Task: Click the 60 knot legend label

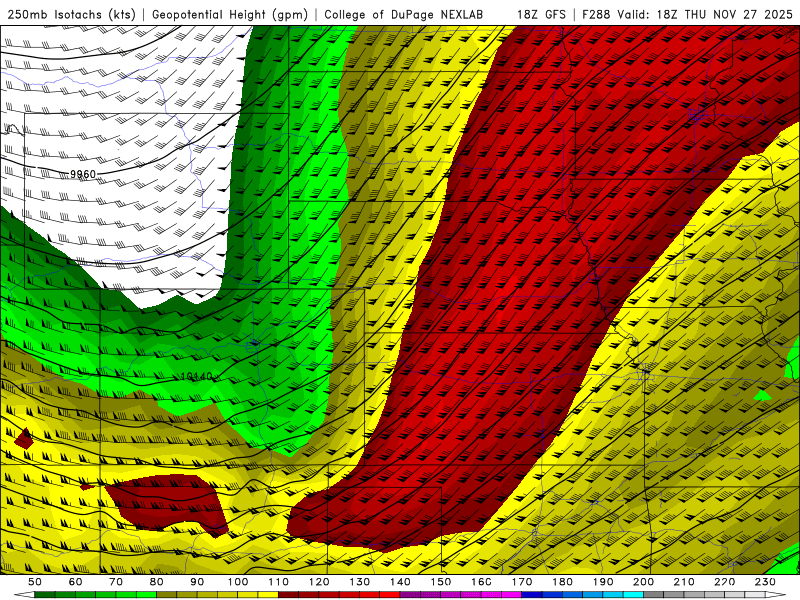Action: 76,582
